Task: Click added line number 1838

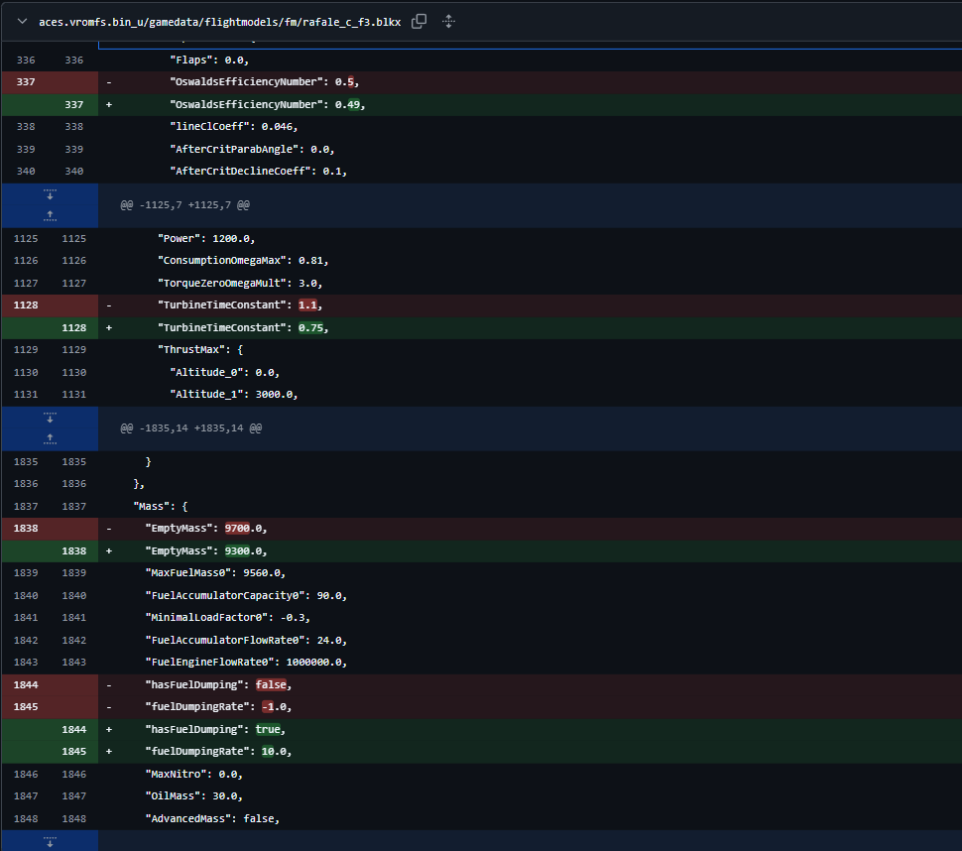Action: click(x=74, y=551)
